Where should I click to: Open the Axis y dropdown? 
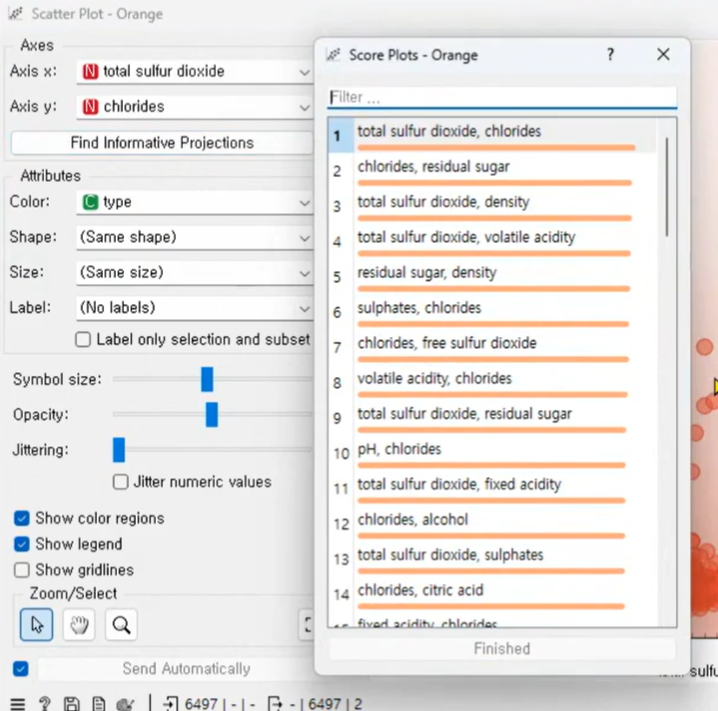click(x=194, y=107)
